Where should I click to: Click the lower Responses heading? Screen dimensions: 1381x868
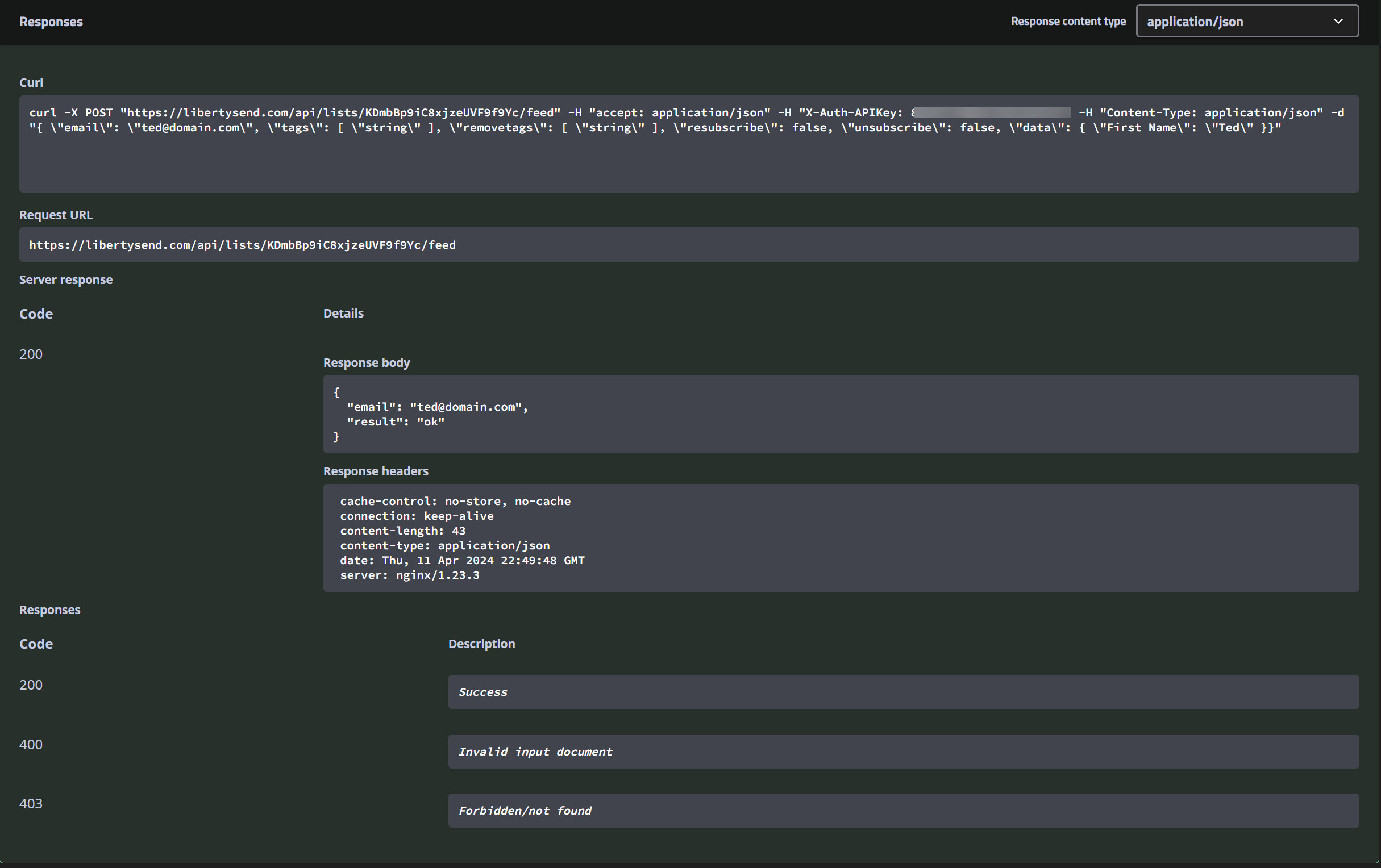tap(50, 610)
